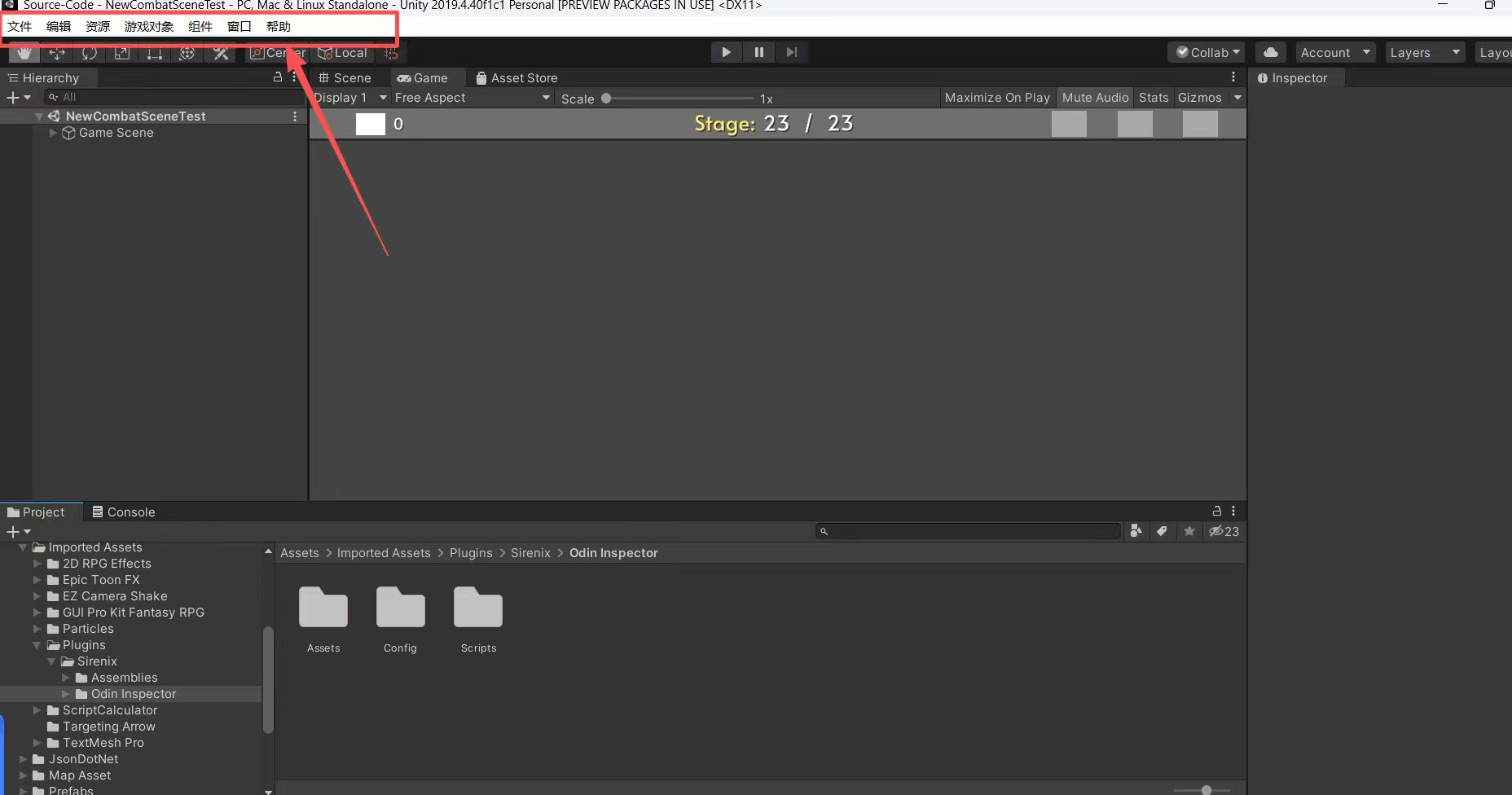This screenshot has height=795, width=1512.
Task: Select the Rect transform tool
Action: 155,53
